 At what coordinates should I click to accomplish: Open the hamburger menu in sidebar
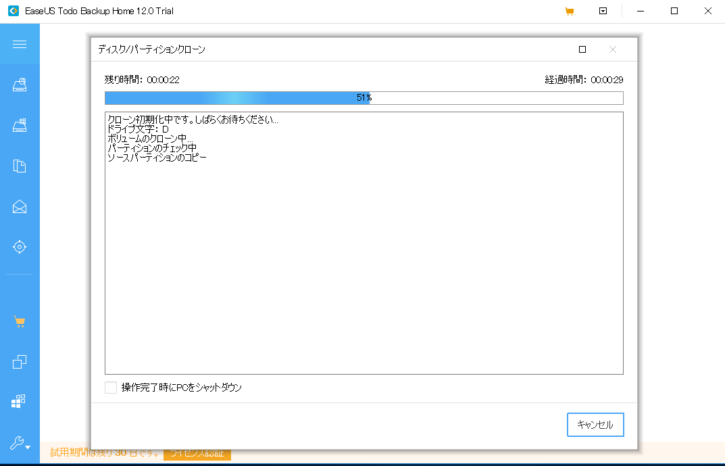coord(19,44)
